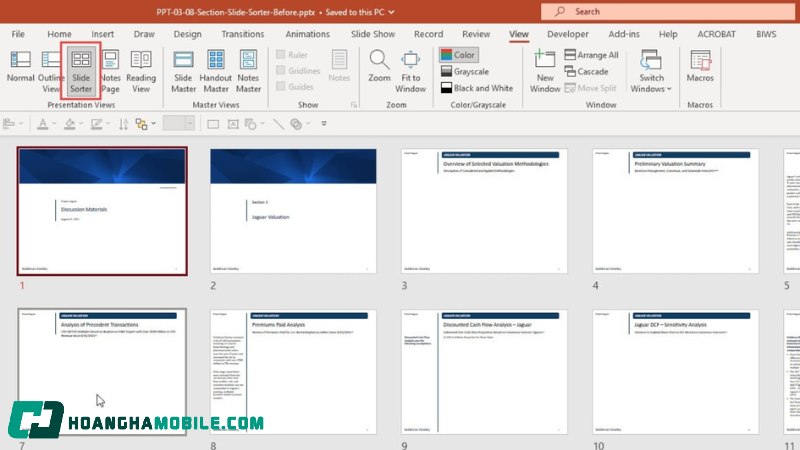Viewport: 800px width, 450px height.
Task: Click in the Search box
Action: pos(668,11)
